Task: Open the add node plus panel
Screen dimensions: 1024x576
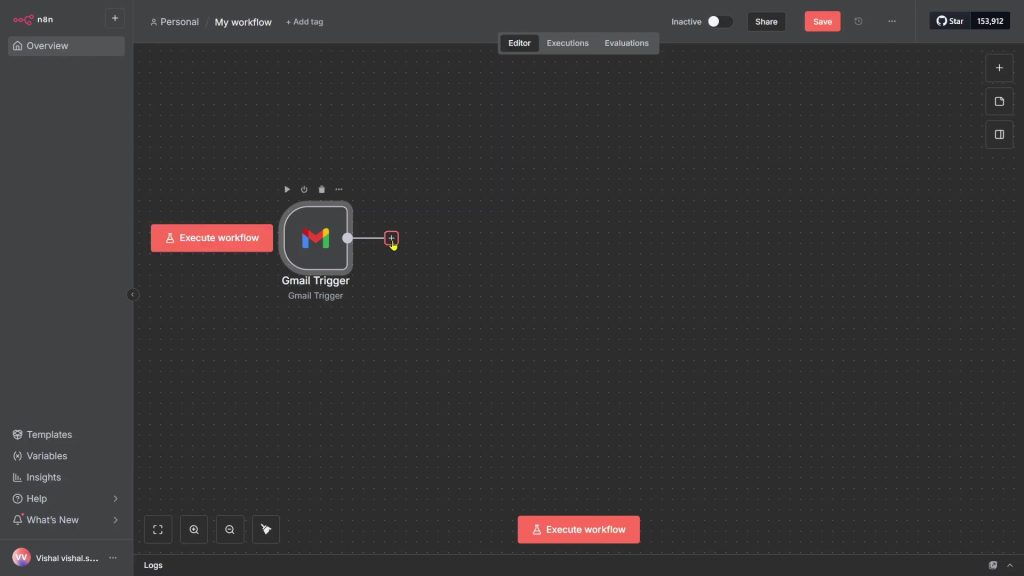Action: (x=999, y=68)
